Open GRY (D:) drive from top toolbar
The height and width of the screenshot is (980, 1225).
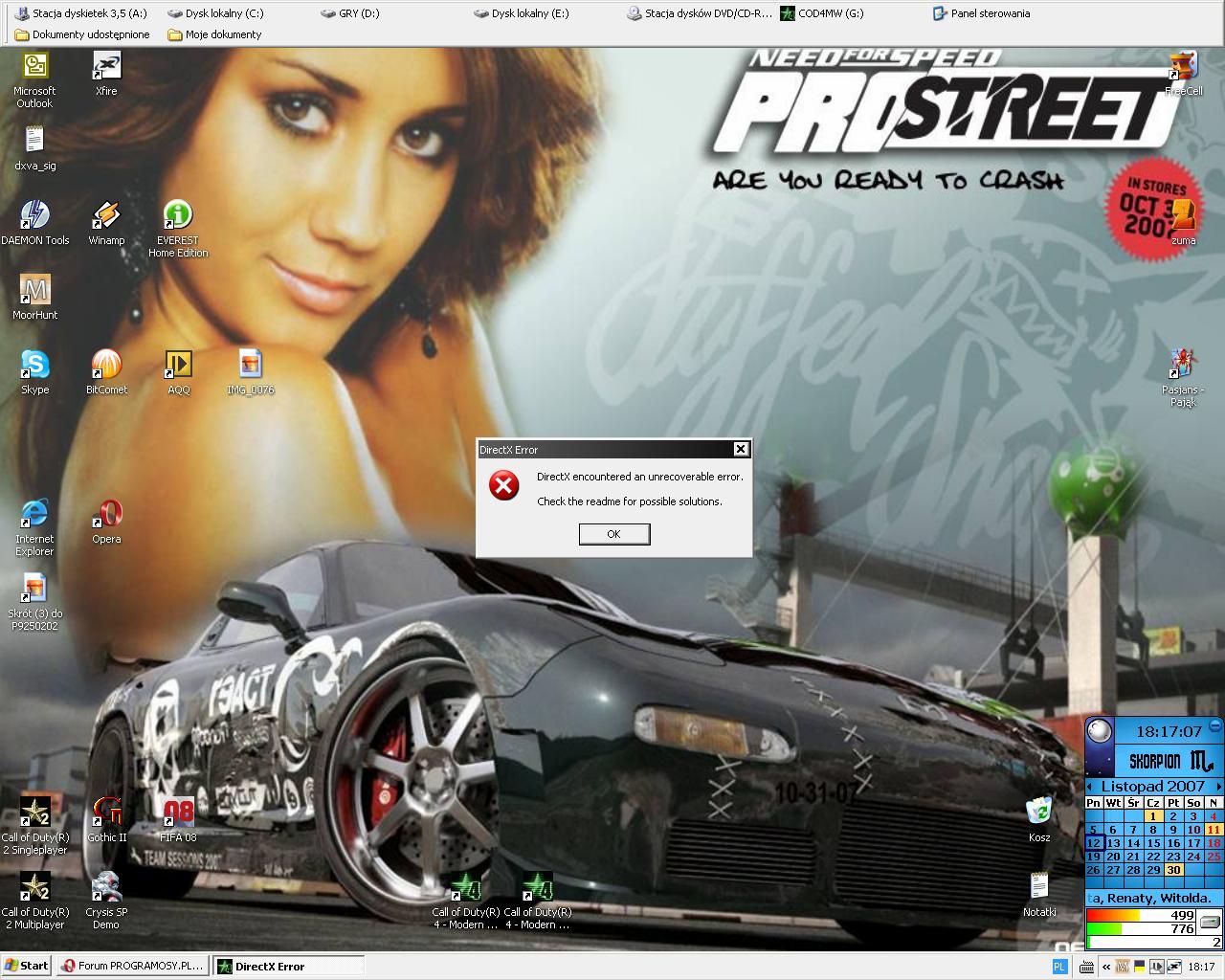coord(350,13)
